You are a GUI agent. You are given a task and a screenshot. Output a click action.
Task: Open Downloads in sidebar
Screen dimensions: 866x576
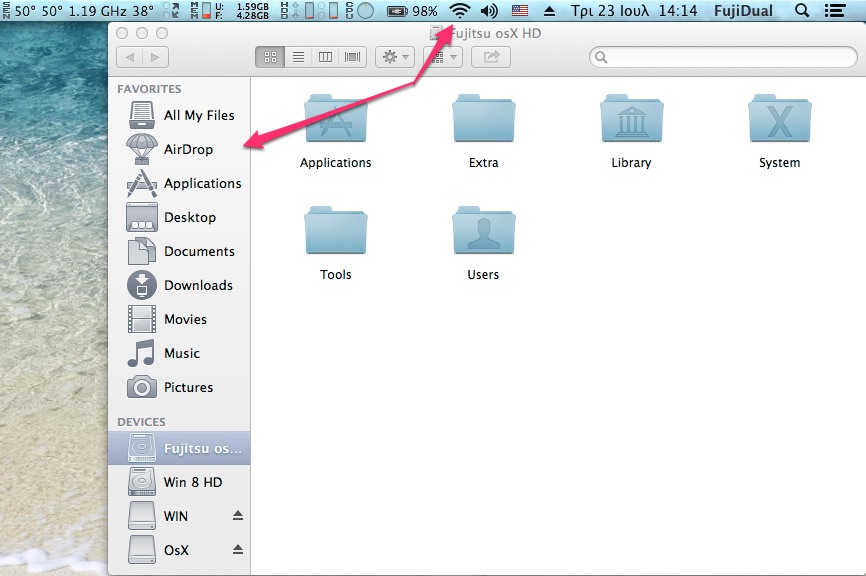[180, 286]
